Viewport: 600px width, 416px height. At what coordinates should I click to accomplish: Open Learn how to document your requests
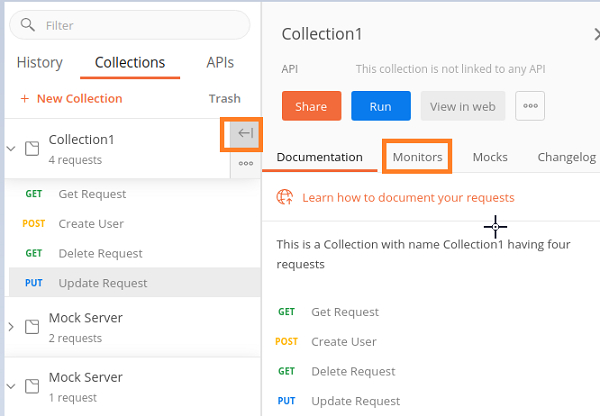pyautogui.click(x=408, y=198)
